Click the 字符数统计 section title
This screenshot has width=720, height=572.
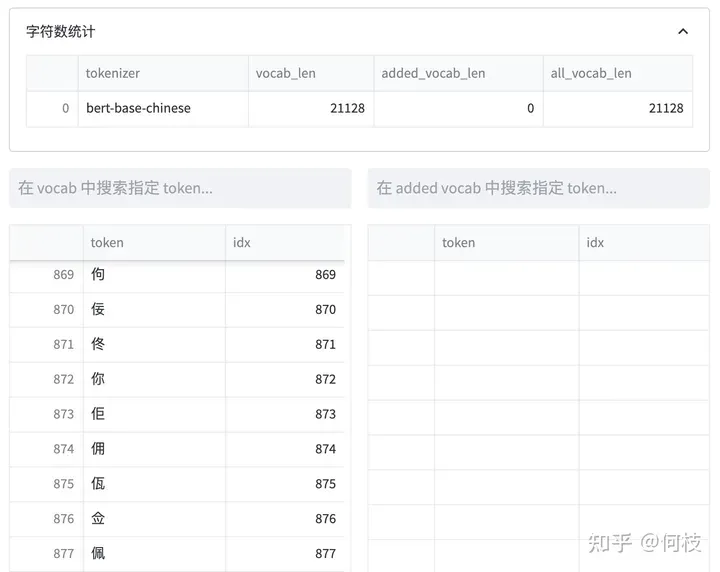coord(60,32)
